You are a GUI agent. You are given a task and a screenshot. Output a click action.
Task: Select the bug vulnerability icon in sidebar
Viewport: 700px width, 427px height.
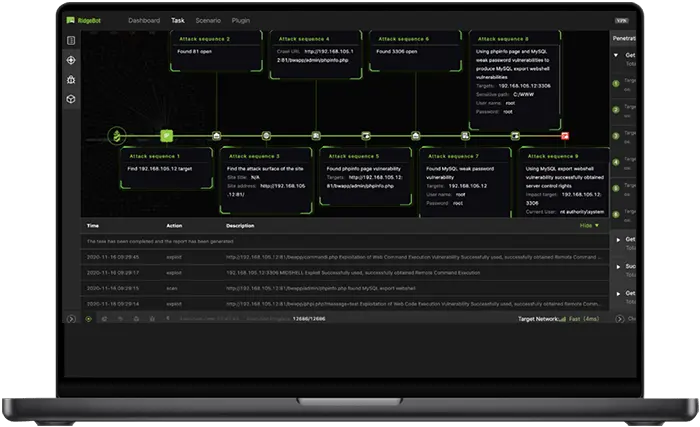click(71, 80)
